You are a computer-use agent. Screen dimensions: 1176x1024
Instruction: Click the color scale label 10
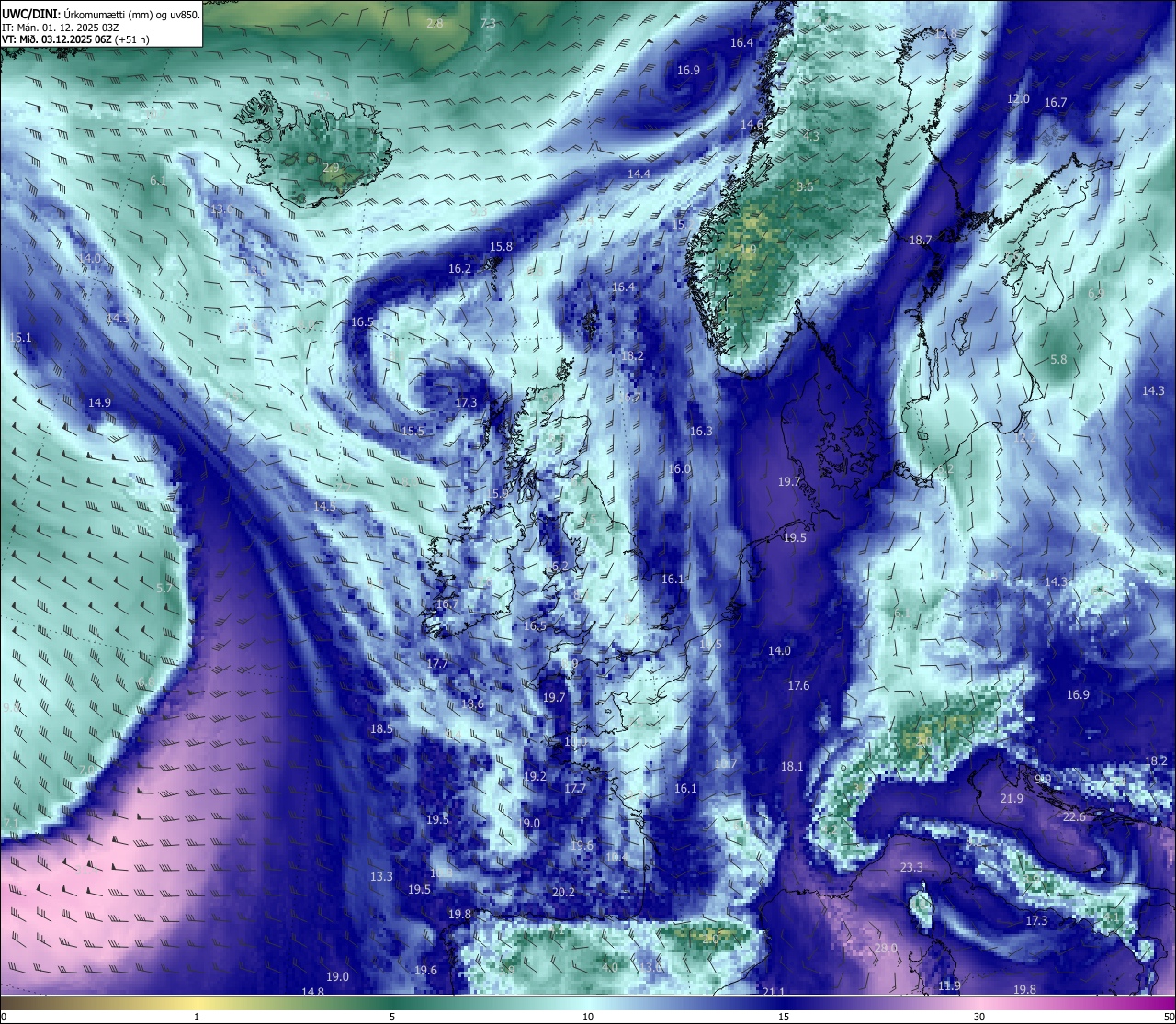[588, 1017]
